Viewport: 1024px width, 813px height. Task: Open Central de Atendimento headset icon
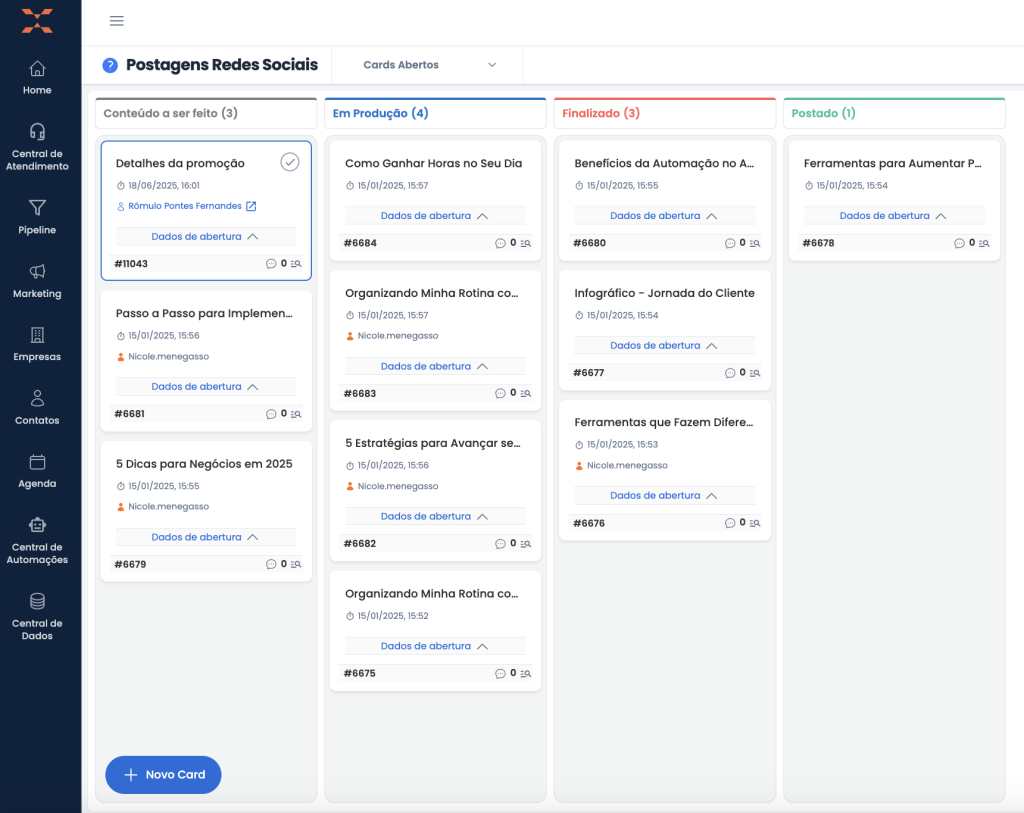37,132
